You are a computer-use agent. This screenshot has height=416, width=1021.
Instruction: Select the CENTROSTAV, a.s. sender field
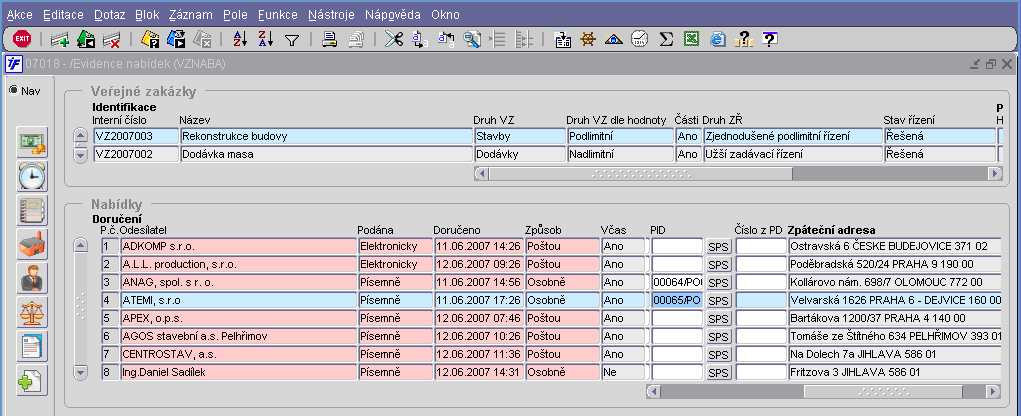click(x=238, y=354)
